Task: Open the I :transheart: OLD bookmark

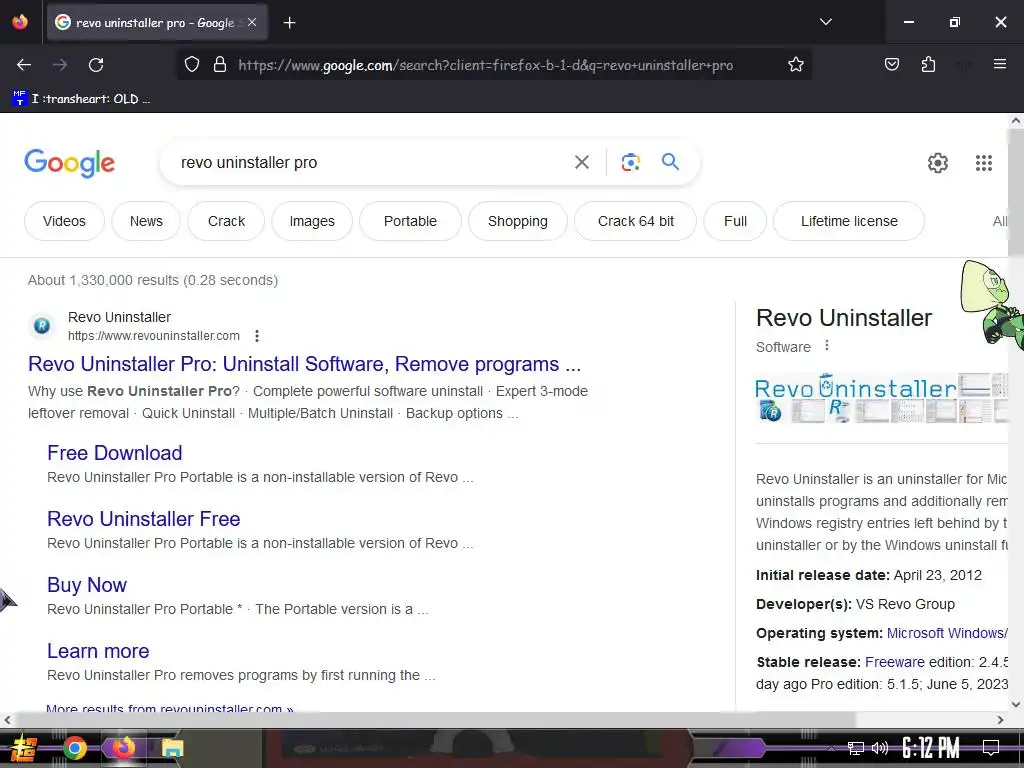Action: [x=81, y=99]
